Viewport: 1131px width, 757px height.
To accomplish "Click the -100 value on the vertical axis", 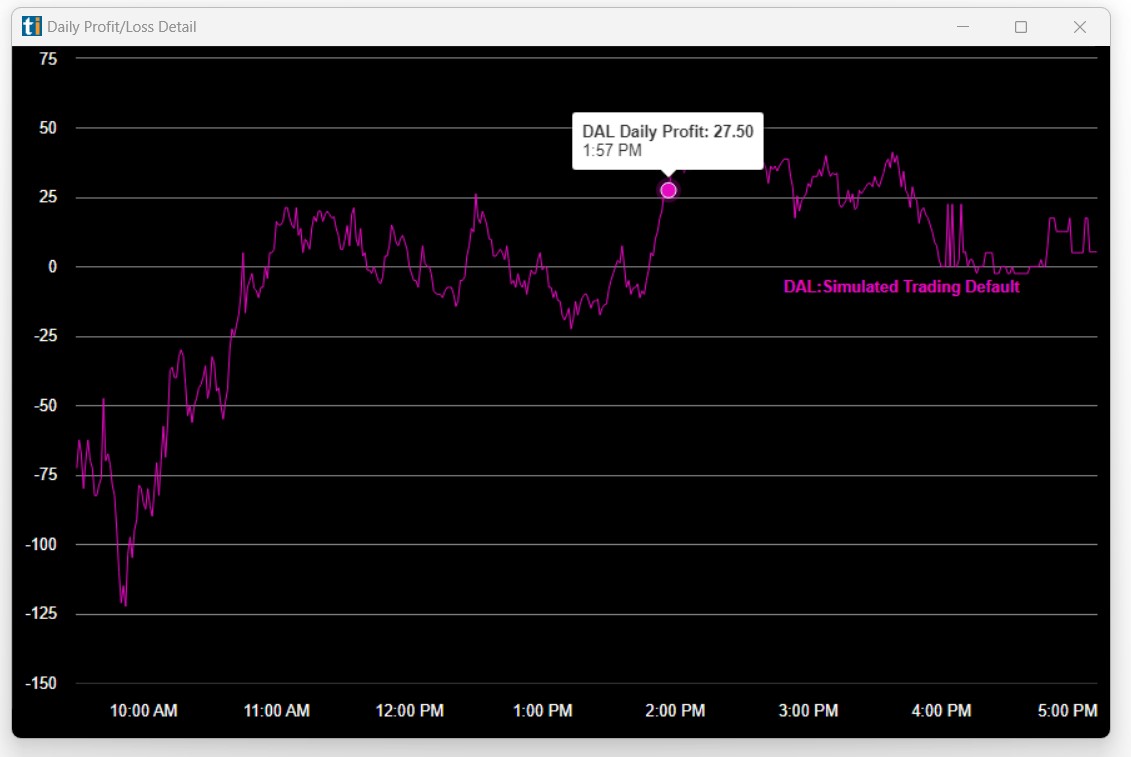I will pos(42,545).
